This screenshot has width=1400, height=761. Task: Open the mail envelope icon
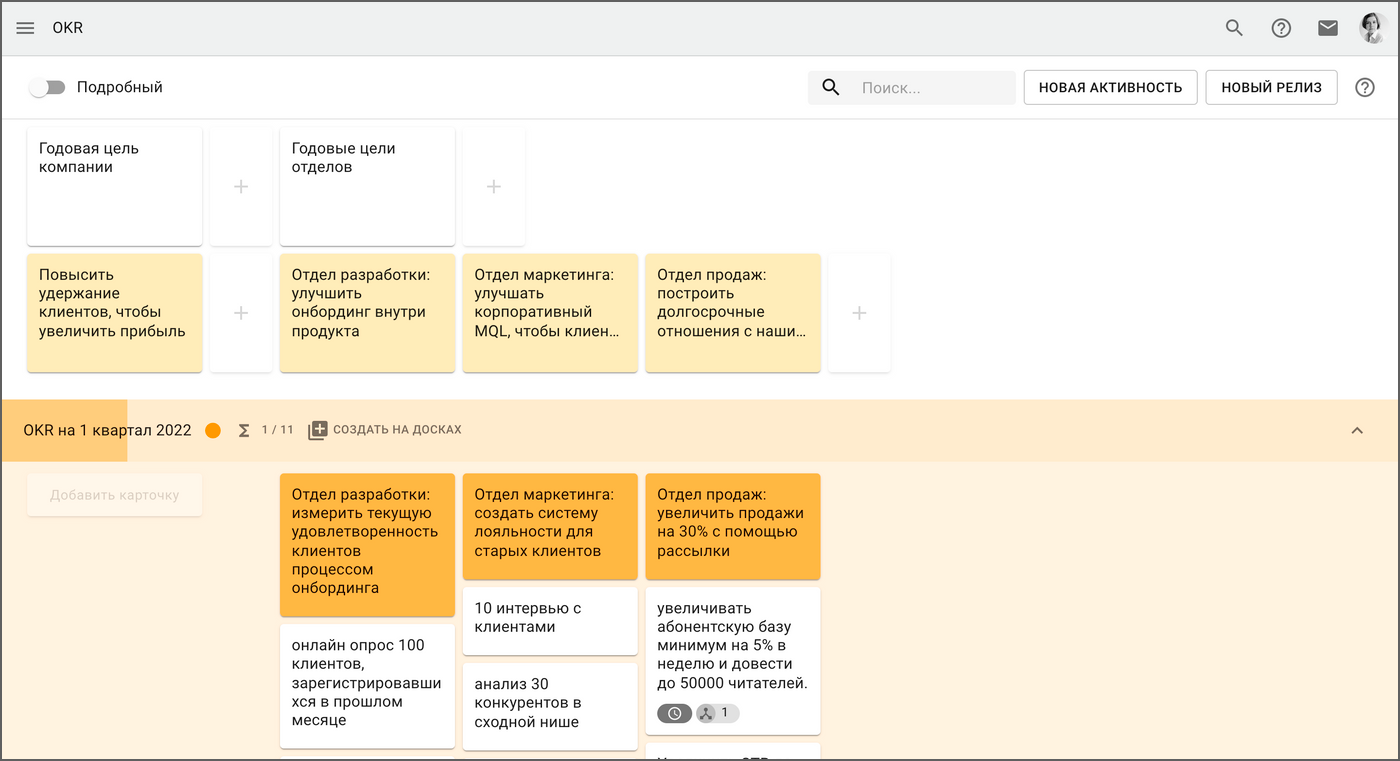coord(1328,28)
